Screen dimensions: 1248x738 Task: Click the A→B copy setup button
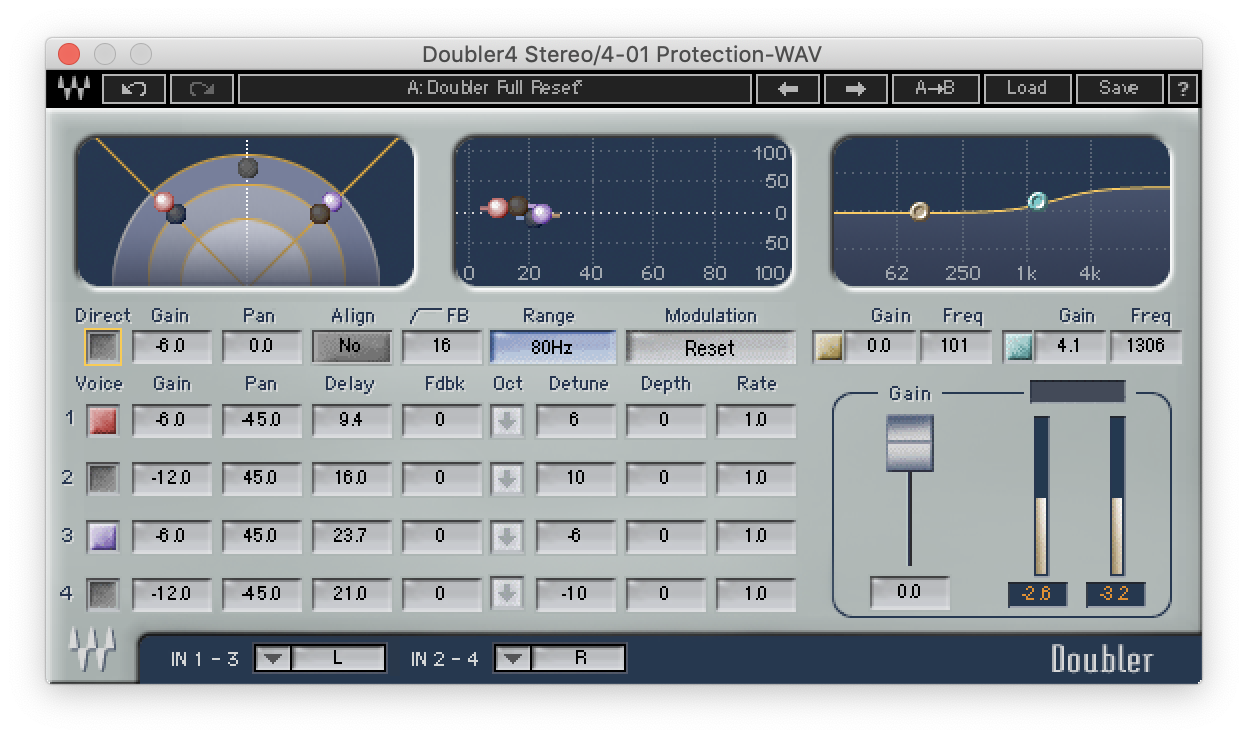point(935,89)
